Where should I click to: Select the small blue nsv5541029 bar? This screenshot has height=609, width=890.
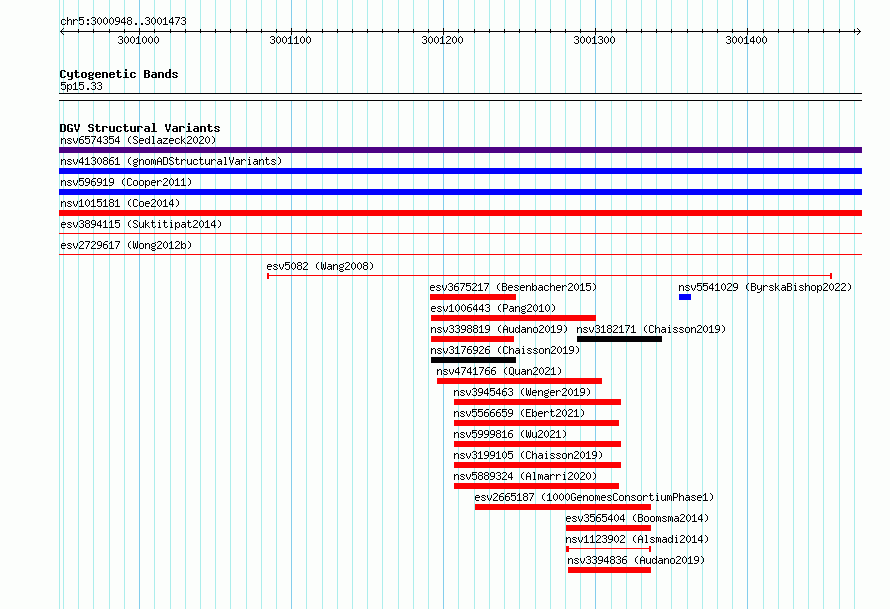point(685,297)
